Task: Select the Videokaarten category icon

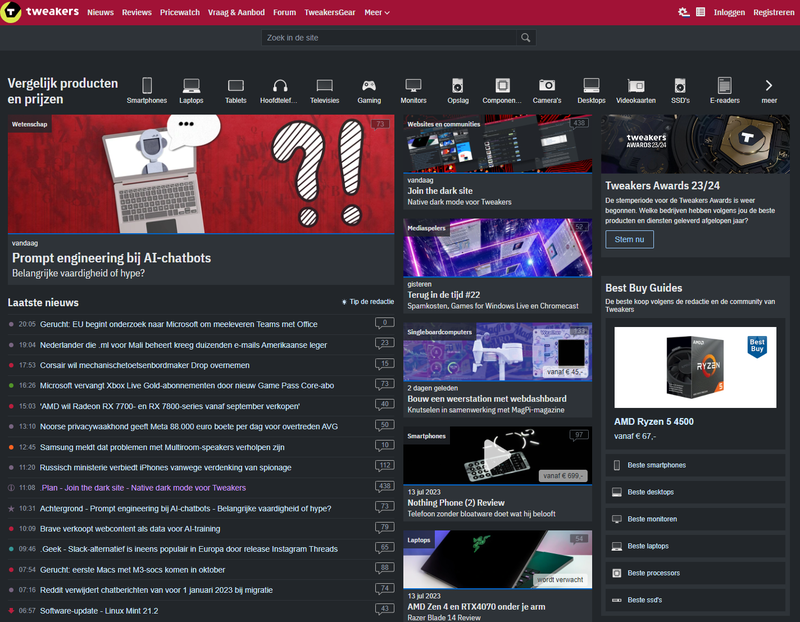Action: [x=636, y=86]
